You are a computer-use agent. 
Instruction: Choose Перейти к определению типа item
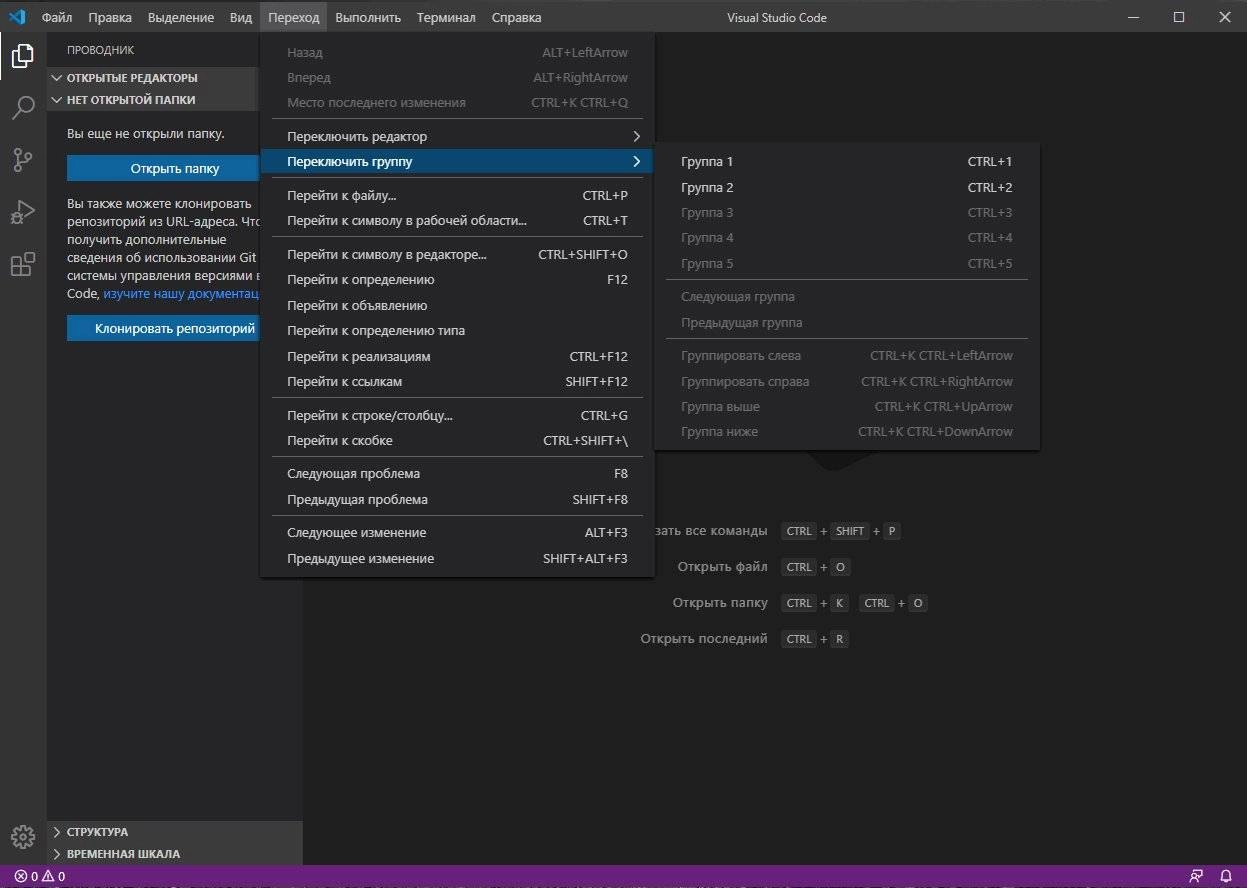pyautogui.click(x=457, y=331)
